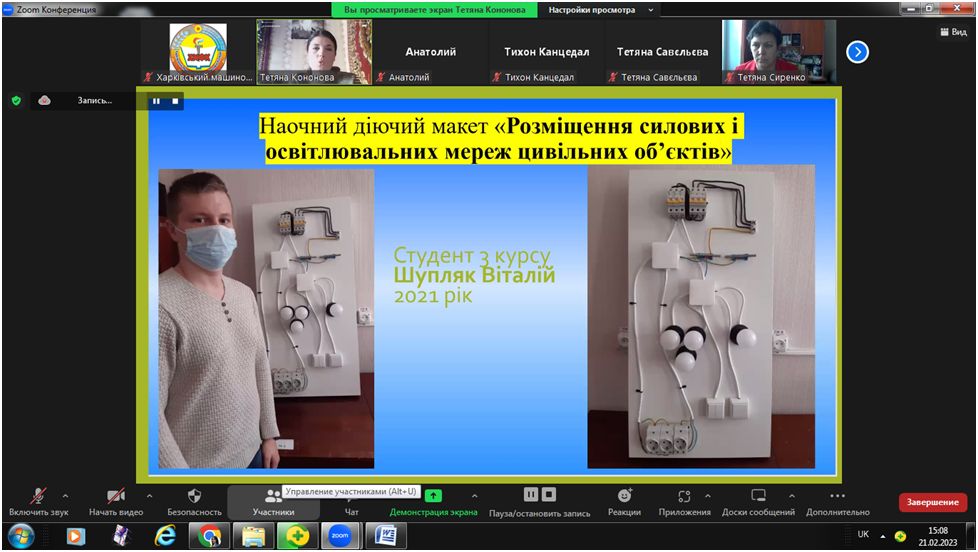
Task: Open Windows Start menu
Action: coord(21,536)
